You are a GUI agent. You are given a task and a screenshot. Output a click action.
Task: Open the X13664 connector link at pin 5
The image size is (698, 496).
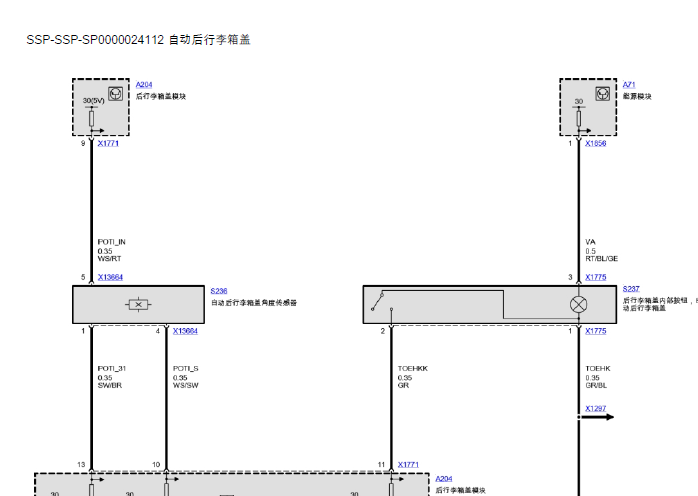(x=110, y=277)
